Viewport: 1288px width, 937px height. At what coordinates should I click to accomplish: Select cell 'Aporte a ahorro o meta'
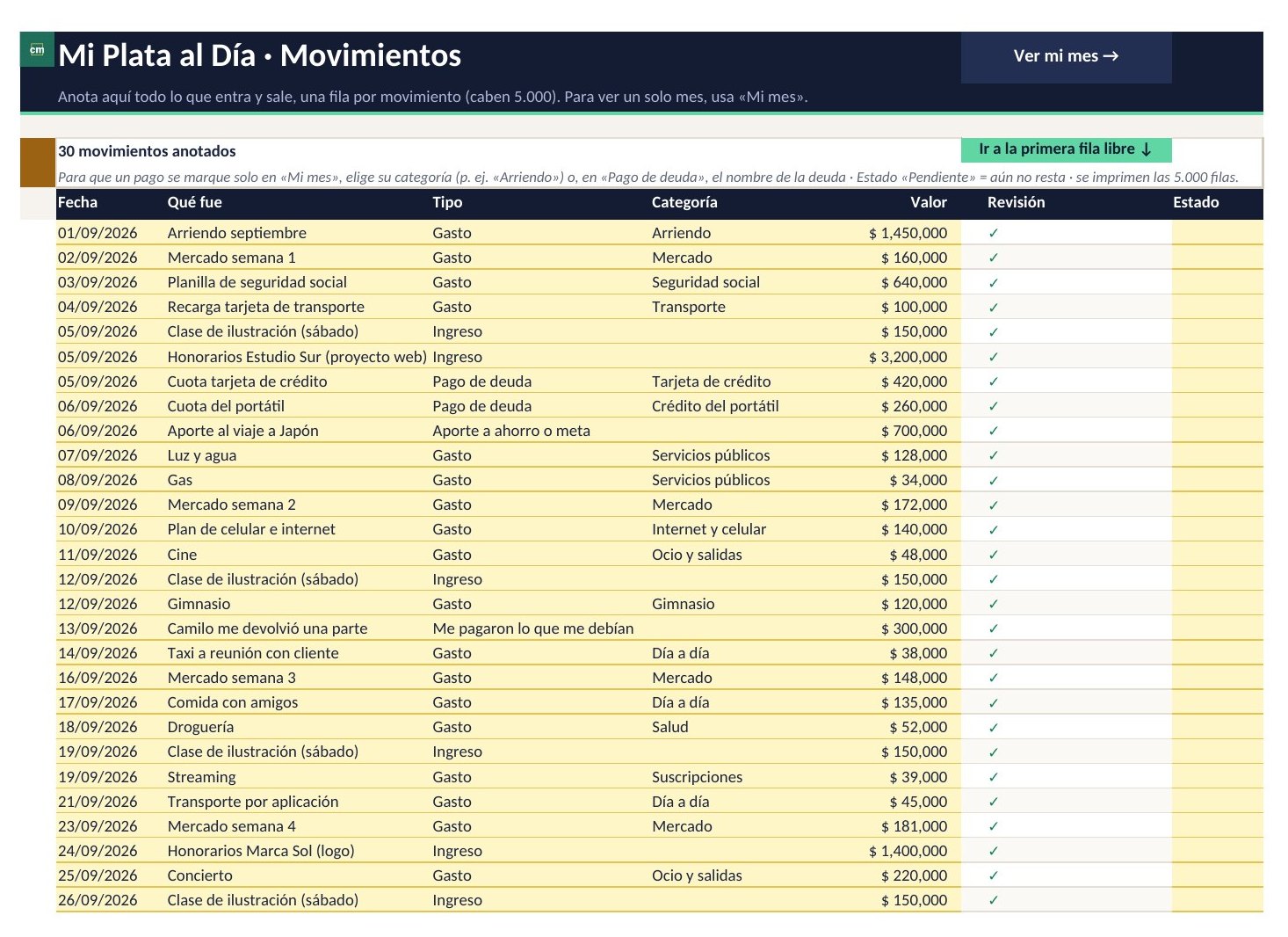[511, 431]
